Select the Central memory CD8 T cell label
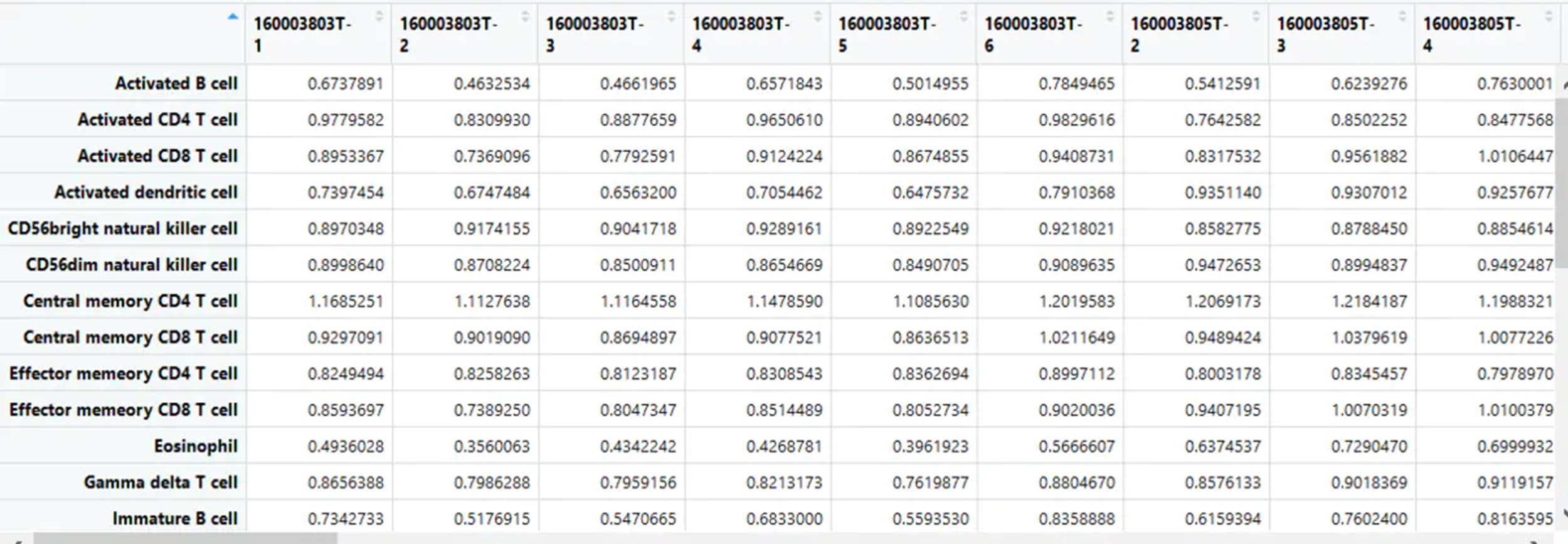The height and width of the screenshot is (544, 1568). click(130, 338)
